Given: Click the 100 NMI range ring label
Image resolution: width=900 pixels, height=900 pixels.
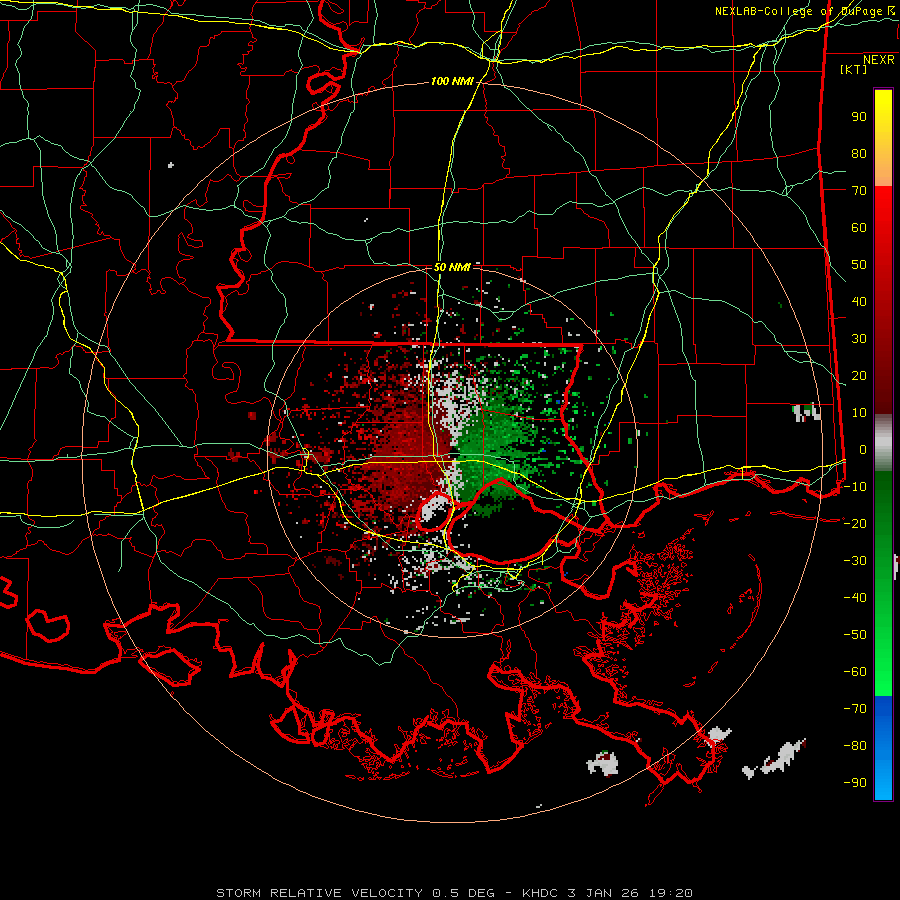Looking at the screenshot, I should [452, 82].
